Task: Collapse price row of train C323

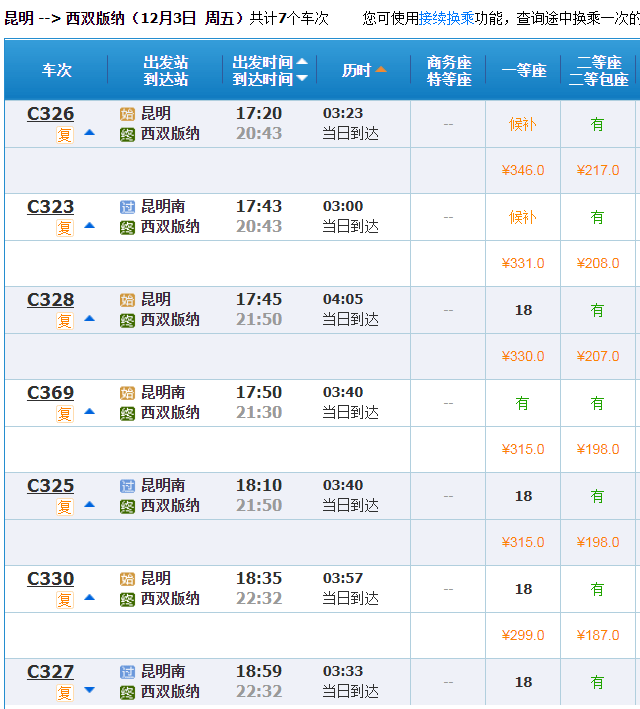Action: (x=90, y=225)
